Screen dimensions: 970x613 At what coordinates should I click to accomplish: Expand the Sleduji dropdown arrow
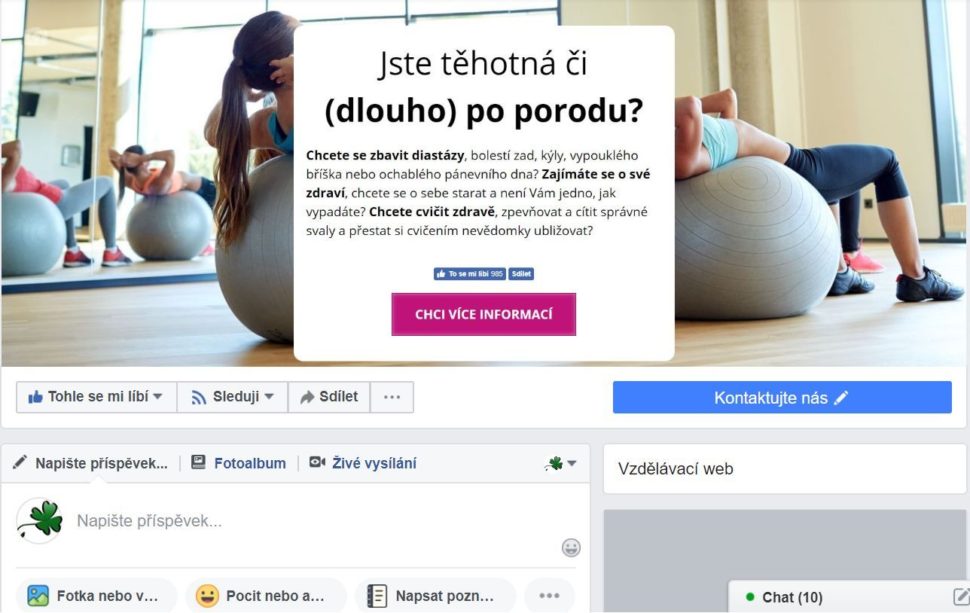[269, 397]
